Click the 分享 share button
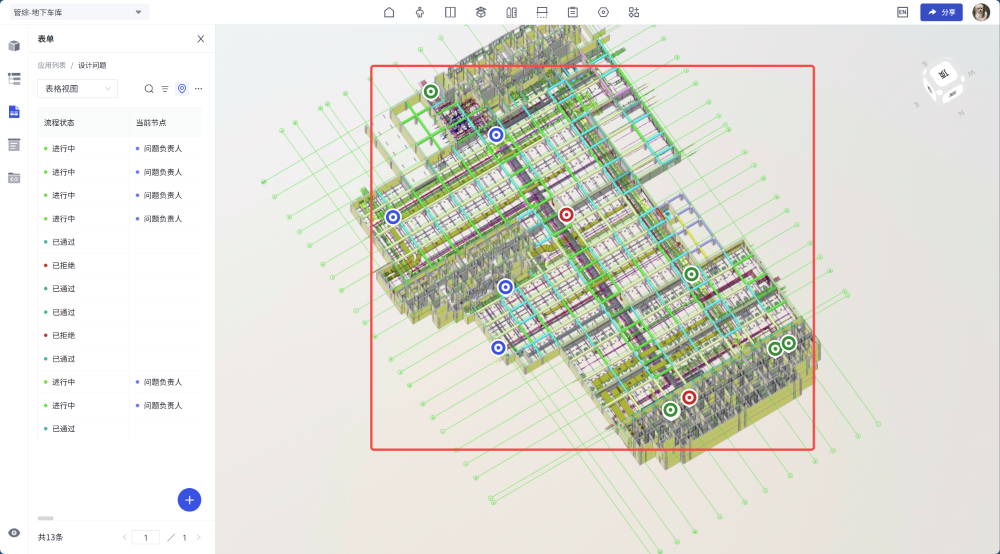Screen dimensions: 1000x554 [x=941, y=12]
